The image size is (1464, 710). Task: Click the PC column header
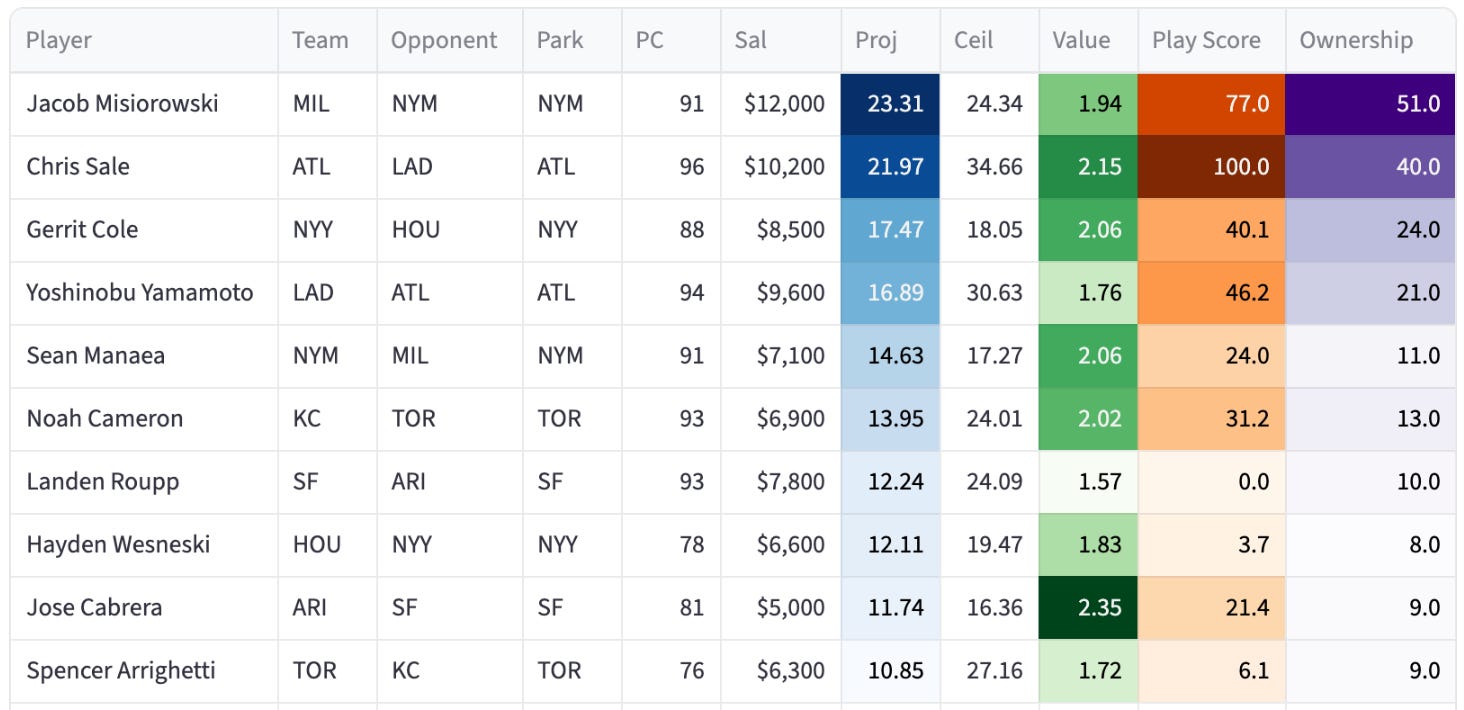671,41
